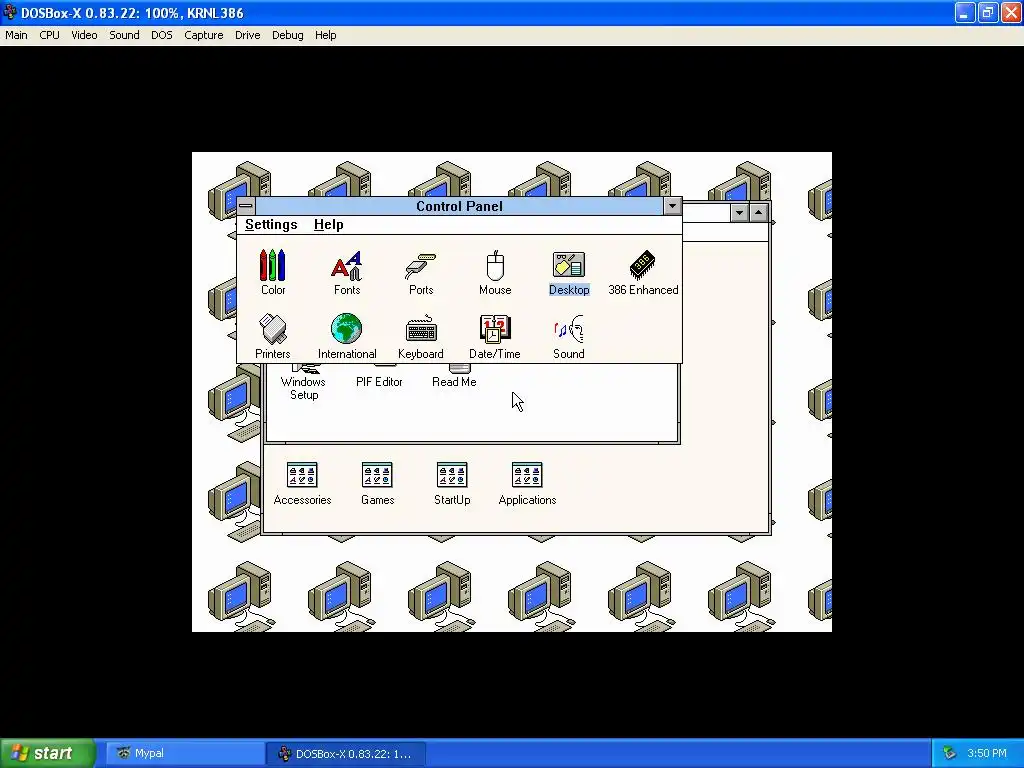The height and width of the screenshot is (768, 1024).
Task: Click Program Manager's maximize up-arrow button
Action: [x=758, y=212]
